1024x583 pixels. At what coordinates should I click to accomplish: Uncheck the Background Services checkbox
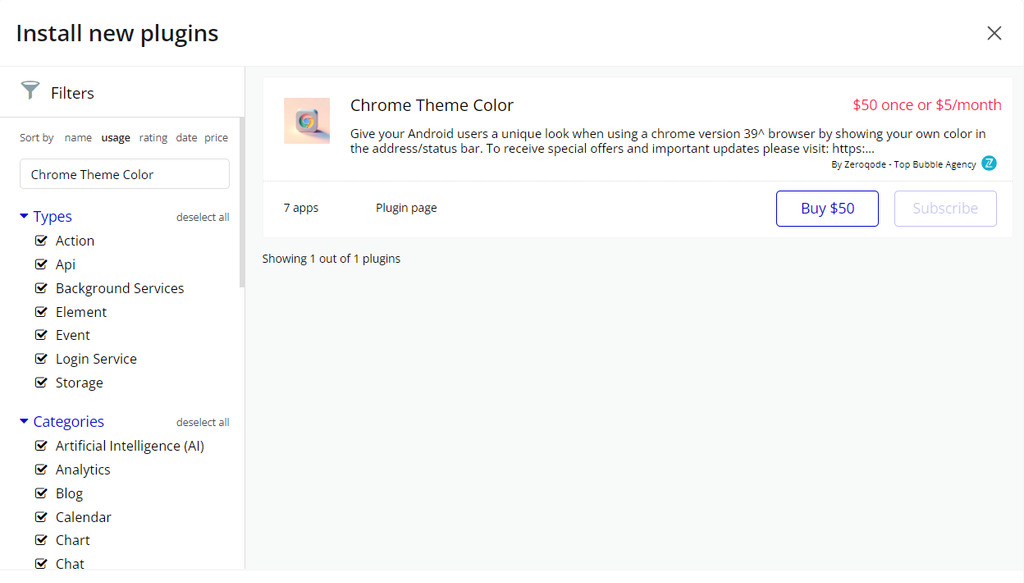pyautogui.click(x=40, y=288)
